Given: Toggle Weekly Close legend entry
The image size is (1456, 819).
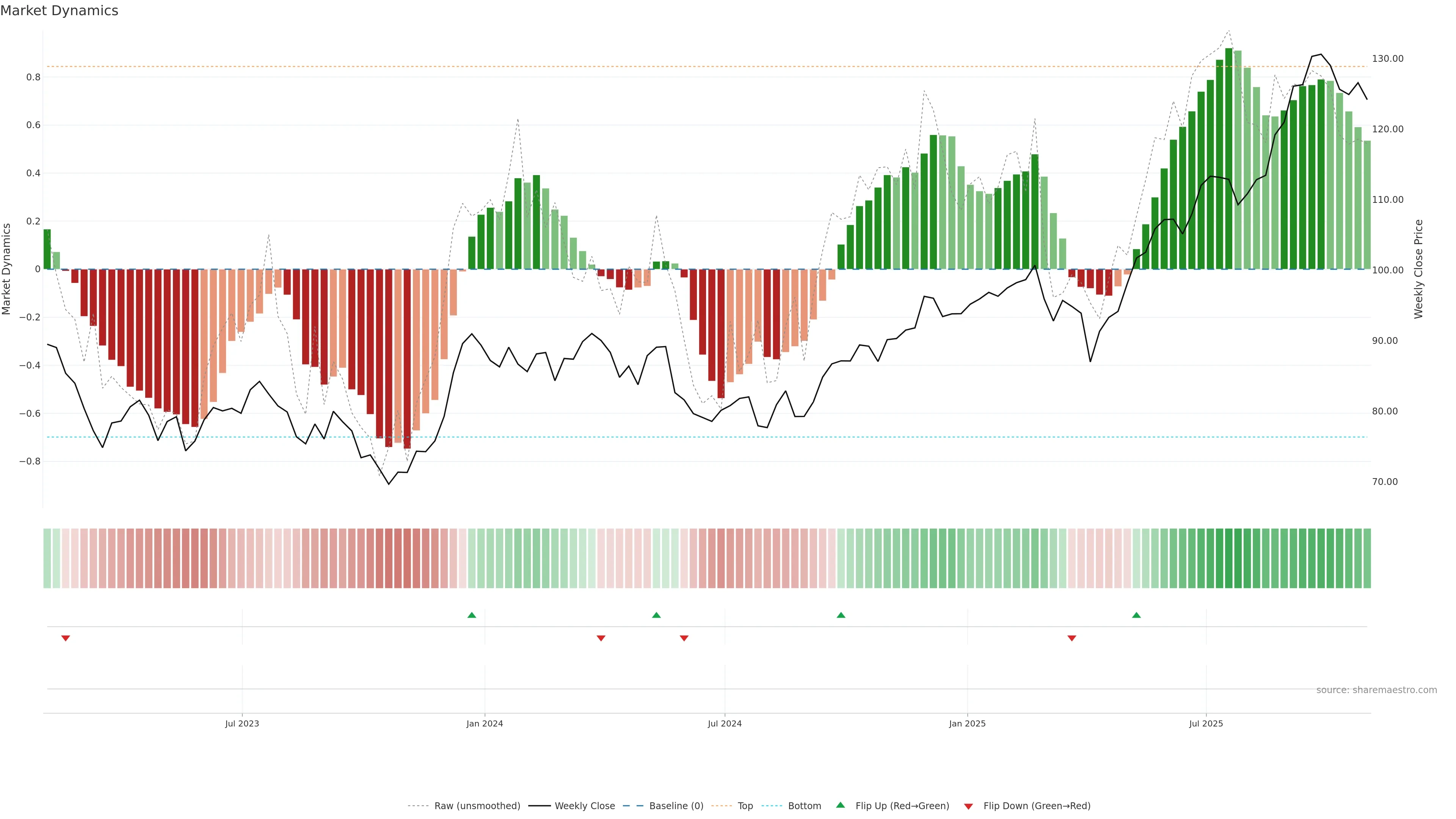Looking at the screenshot, I should point(584,806).
